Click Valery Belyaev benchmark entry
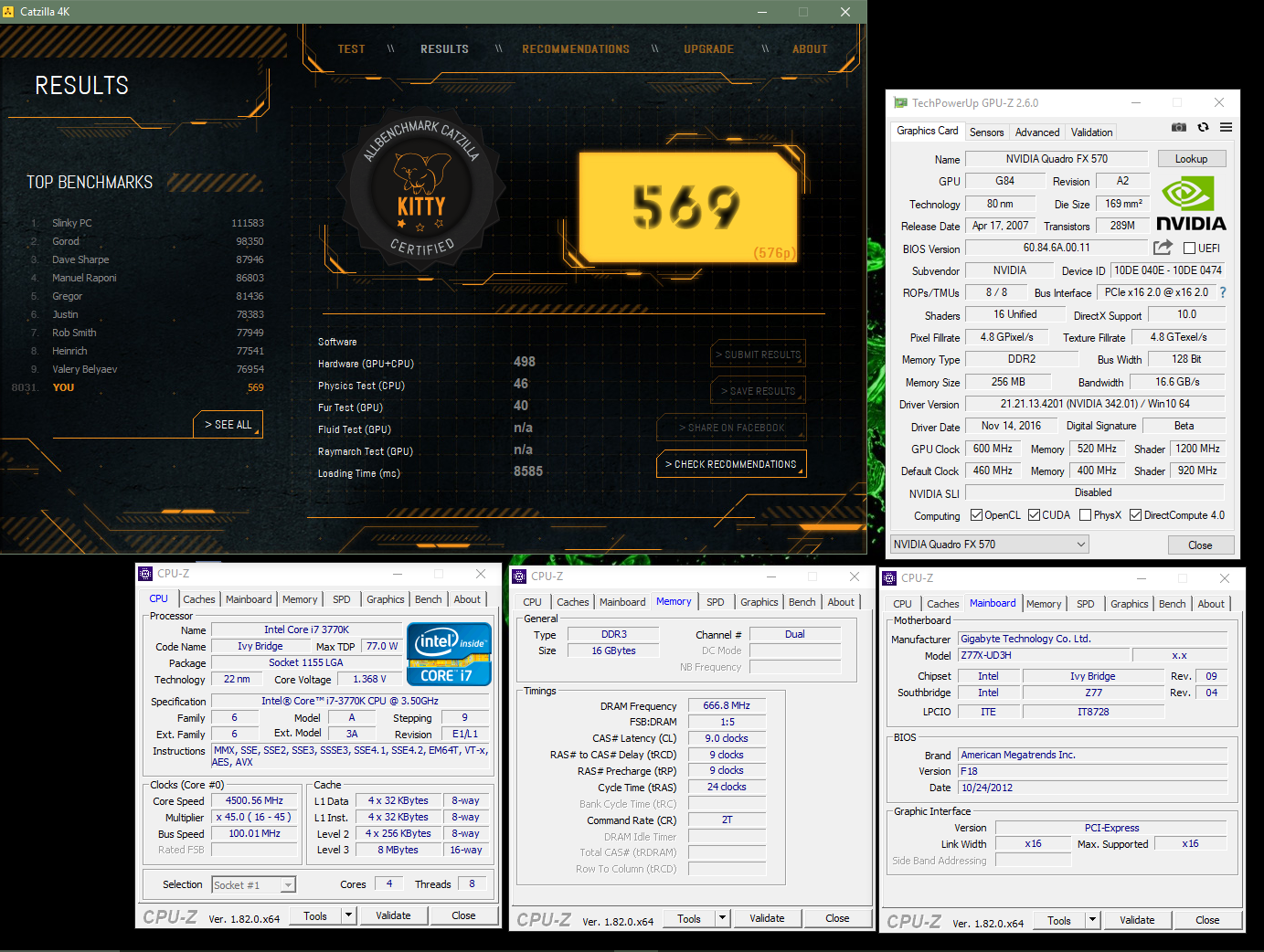The width and height of the screenshot is (1264, 952). coord(146,369)
